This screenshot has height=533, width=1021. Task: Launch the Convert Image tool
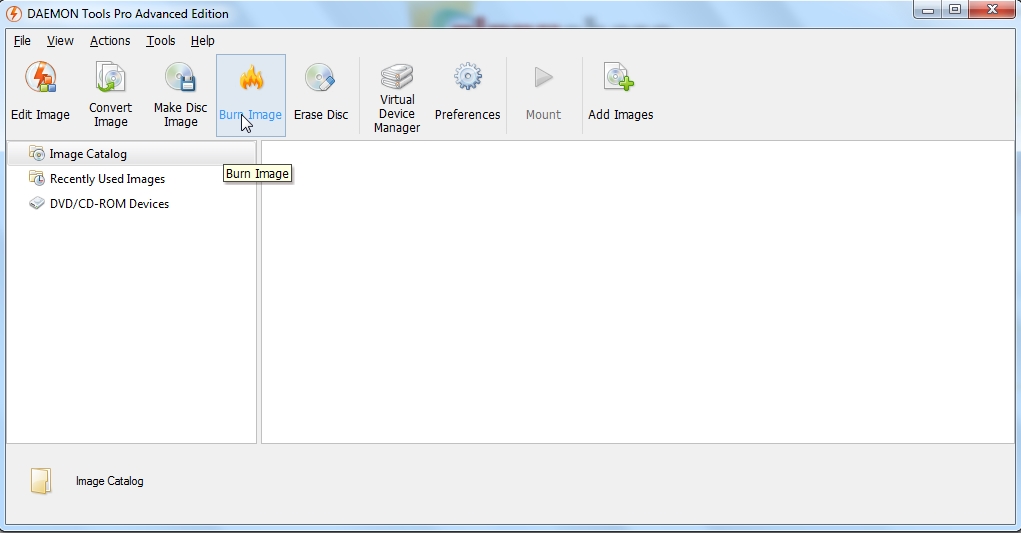pos(110,95)
